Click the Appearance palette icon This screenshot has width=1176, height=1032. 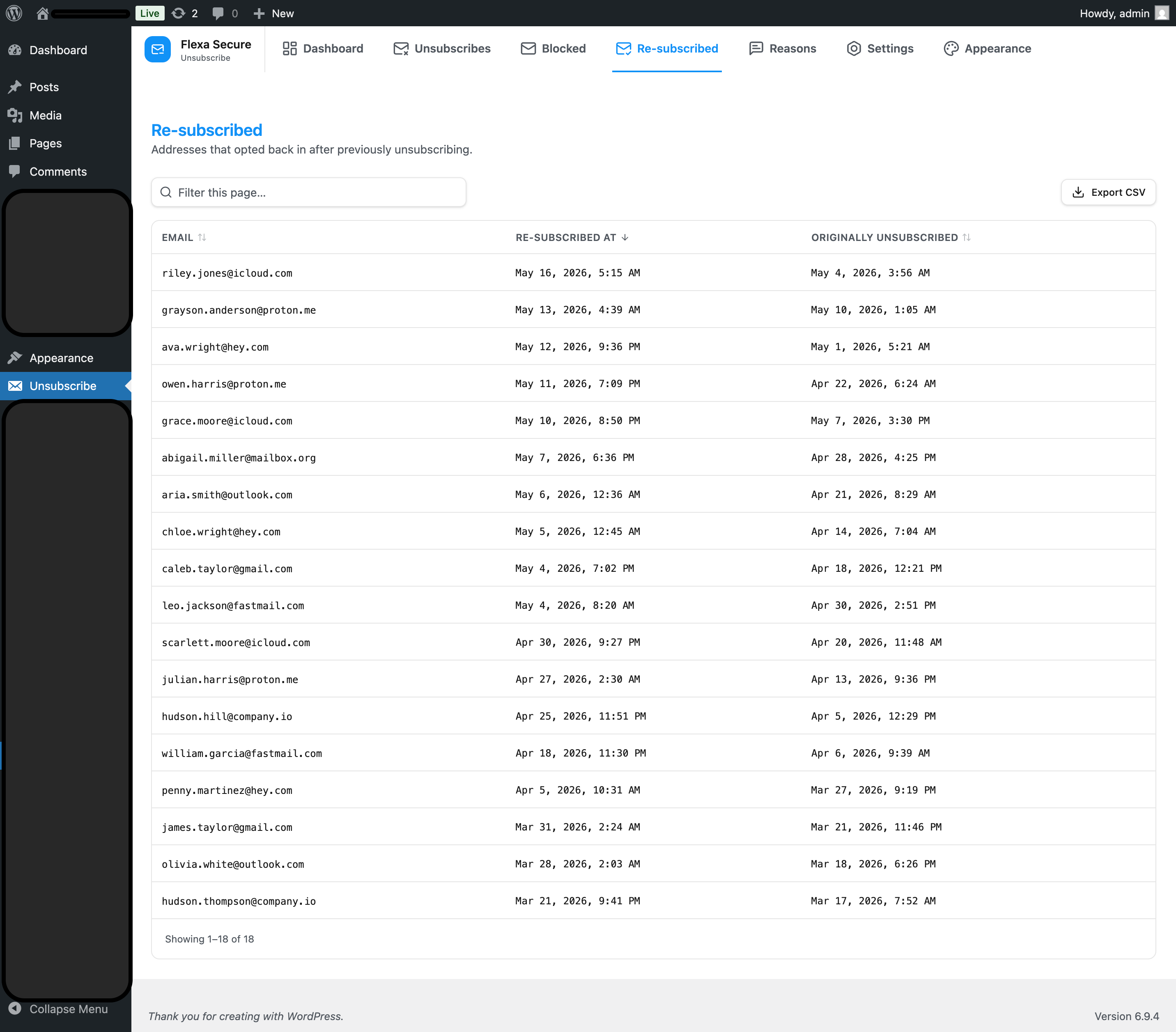[951, 48]
